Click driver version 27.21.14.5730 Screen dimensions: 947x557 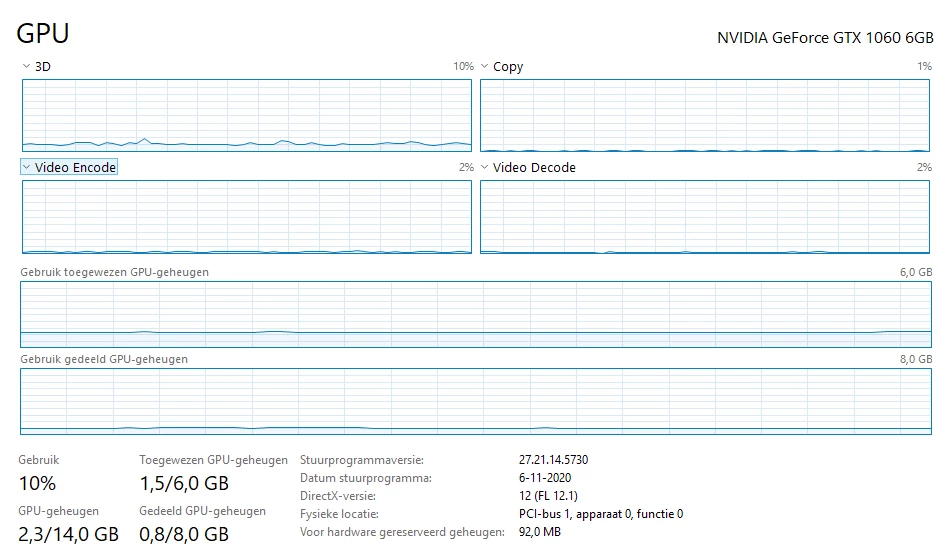[553, 460]
